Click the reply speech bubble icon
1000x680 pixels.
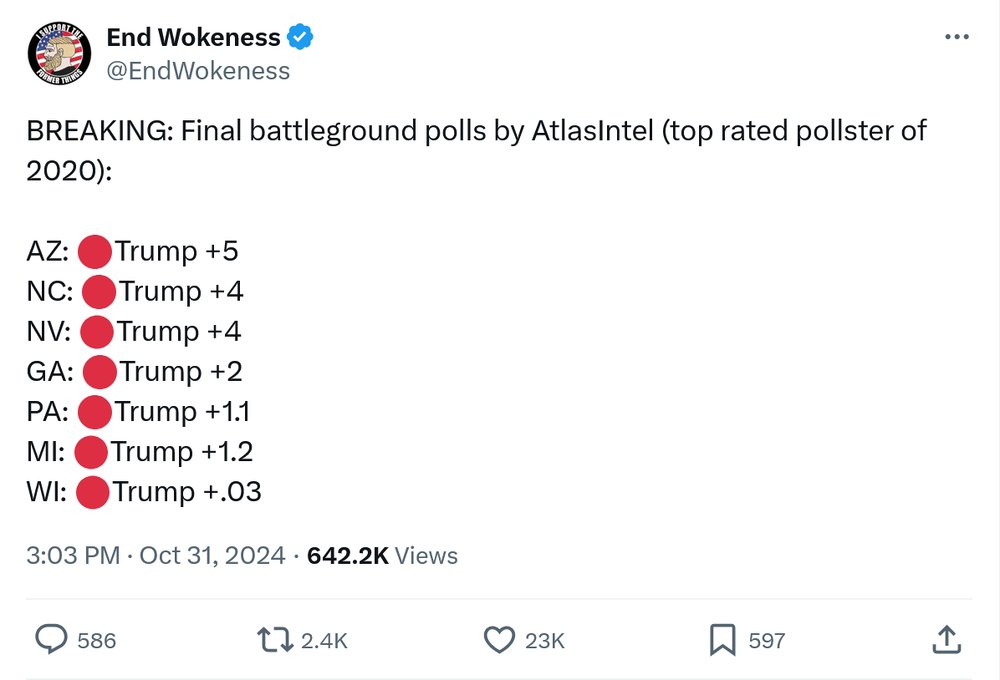click(51, 640)
